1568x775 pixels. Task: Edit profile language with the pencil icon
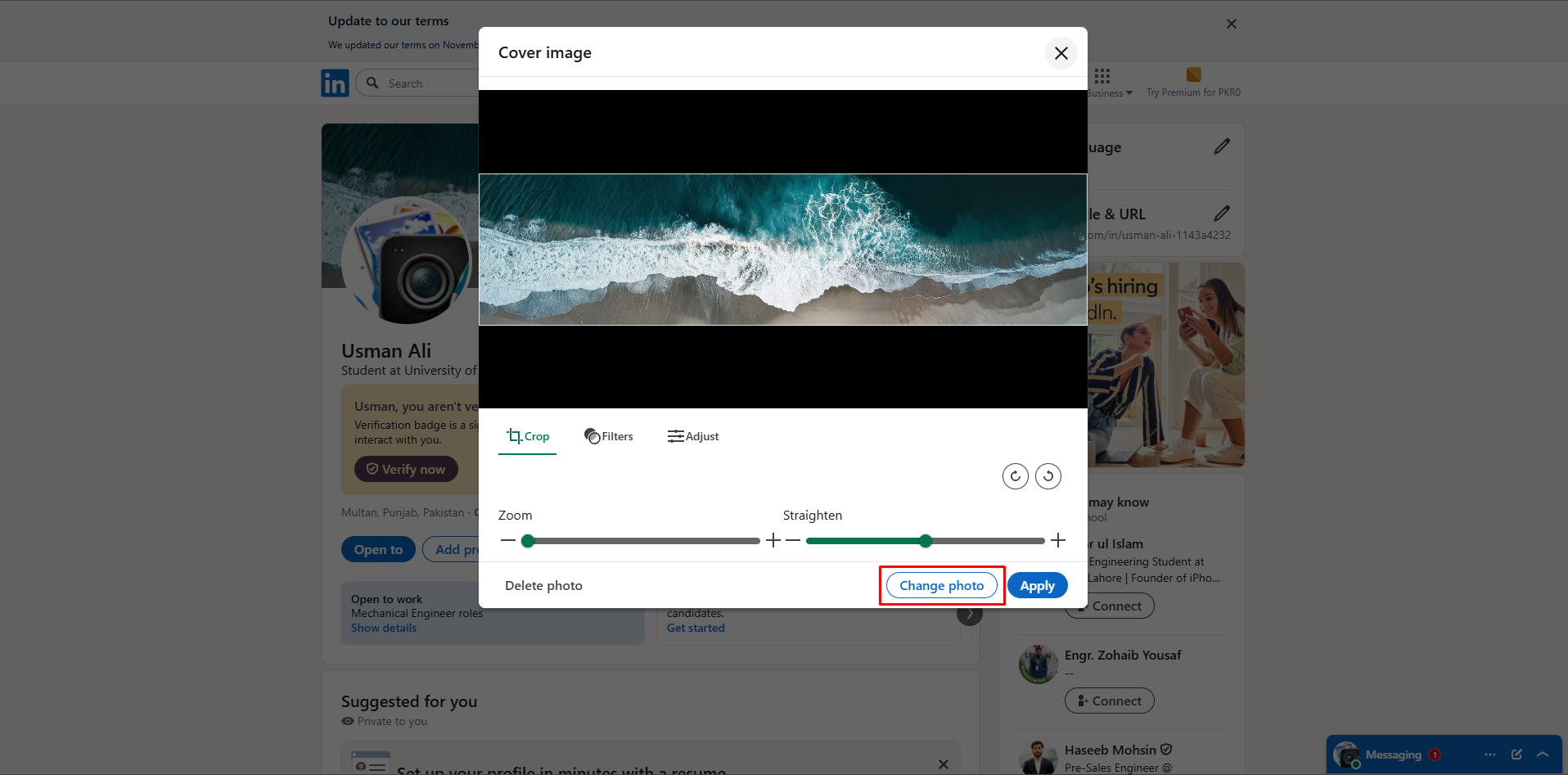tap(1222, 146)
